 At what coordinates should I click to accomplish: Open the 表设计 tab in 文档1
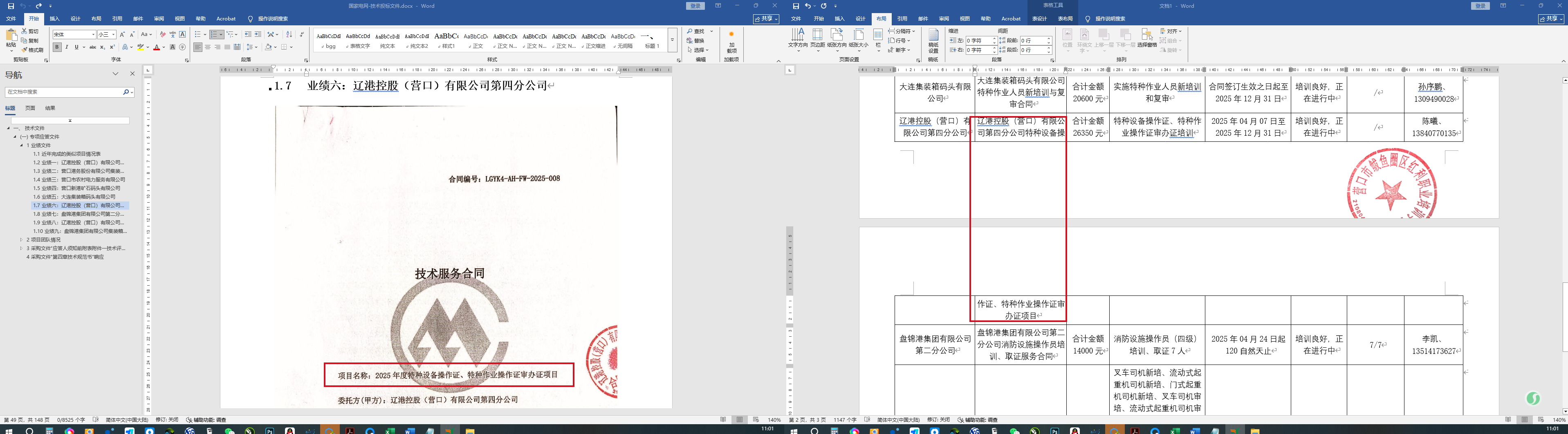(1040, 19)
